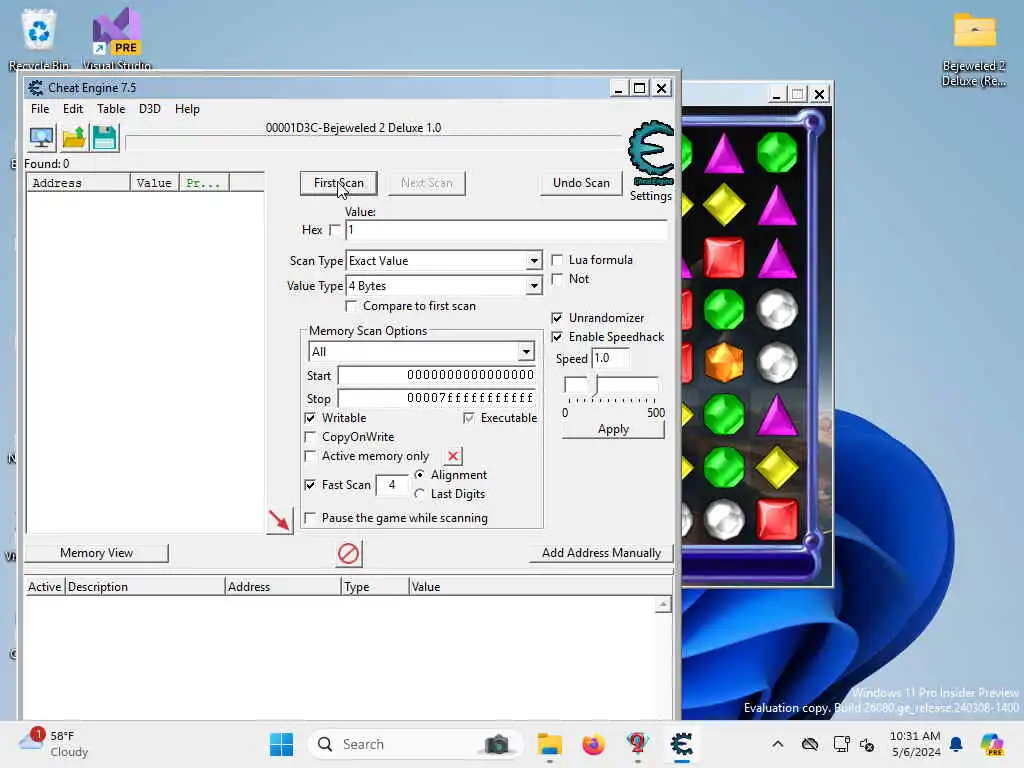Open the Table menu

click(111, 109)
